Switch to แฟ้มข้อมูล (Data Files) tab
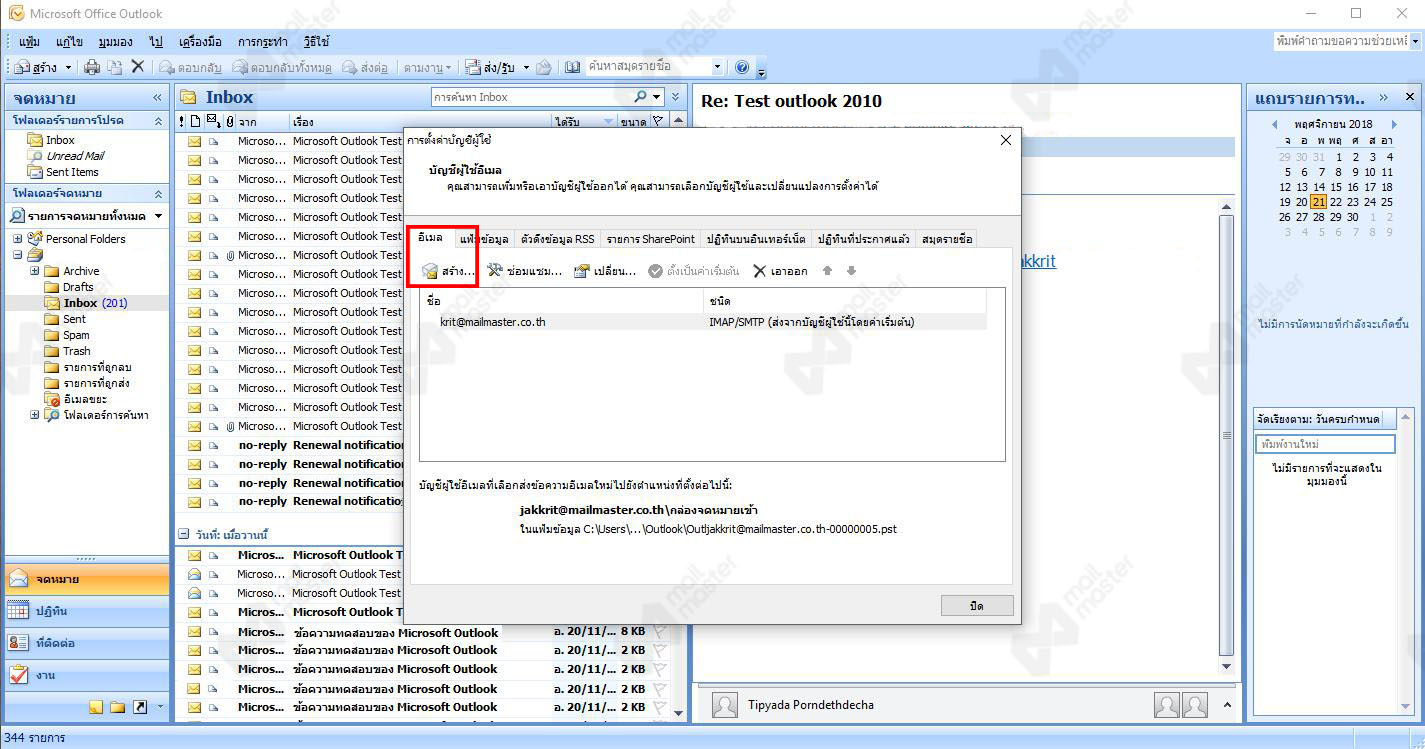 click(x=483, y=239)
